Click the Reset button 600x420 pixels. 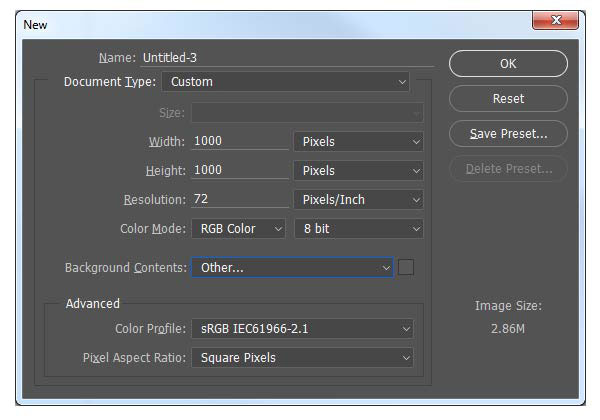[508, 99]
